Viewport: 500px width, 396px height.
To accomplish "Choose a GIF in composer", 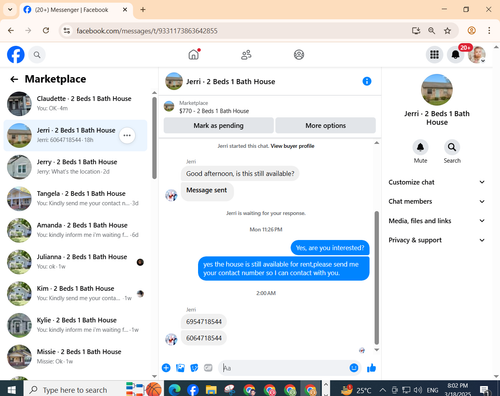I will tap(208, 368).
